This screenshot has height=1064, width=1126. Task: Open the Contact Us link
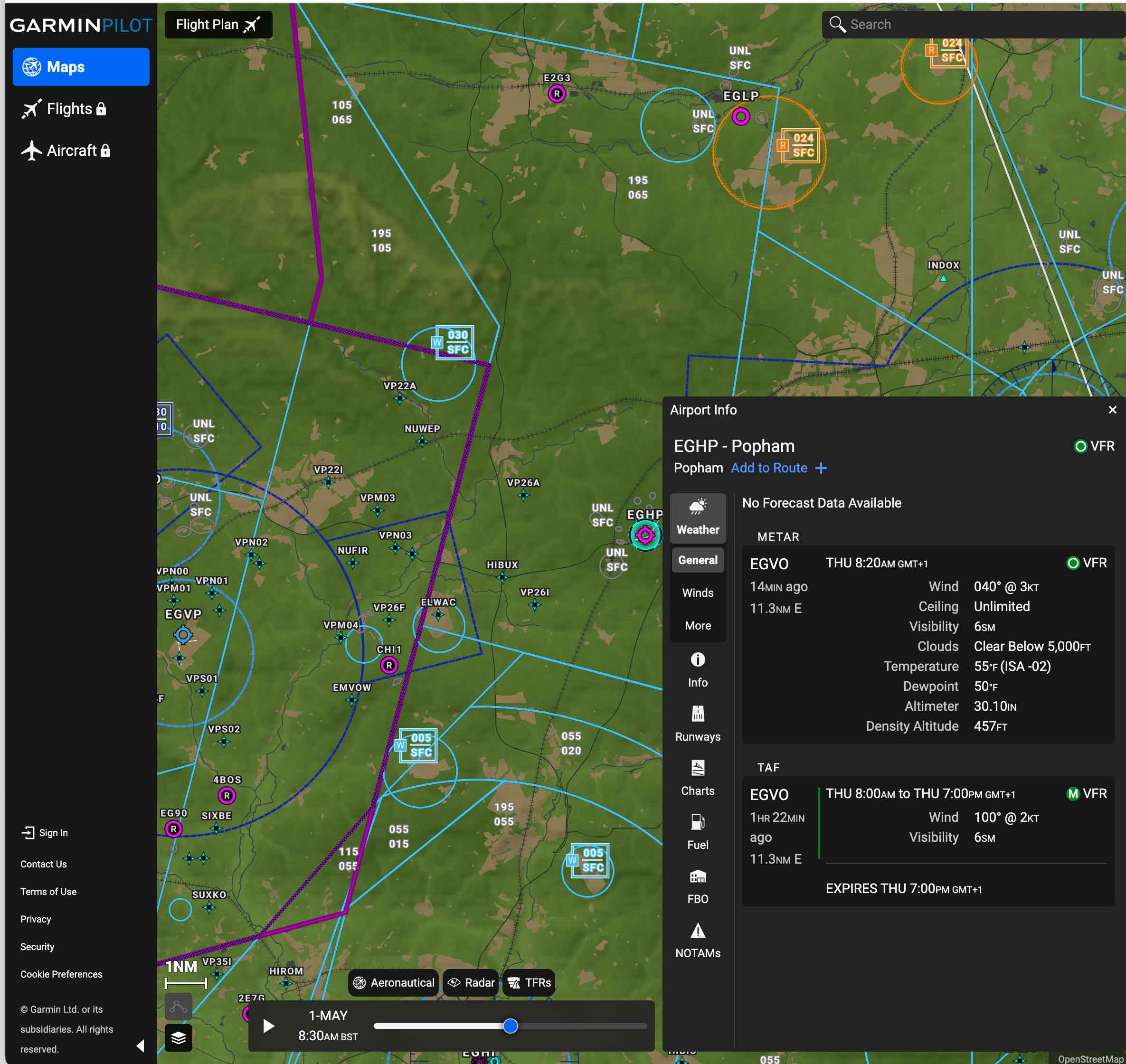coord(44,864)
